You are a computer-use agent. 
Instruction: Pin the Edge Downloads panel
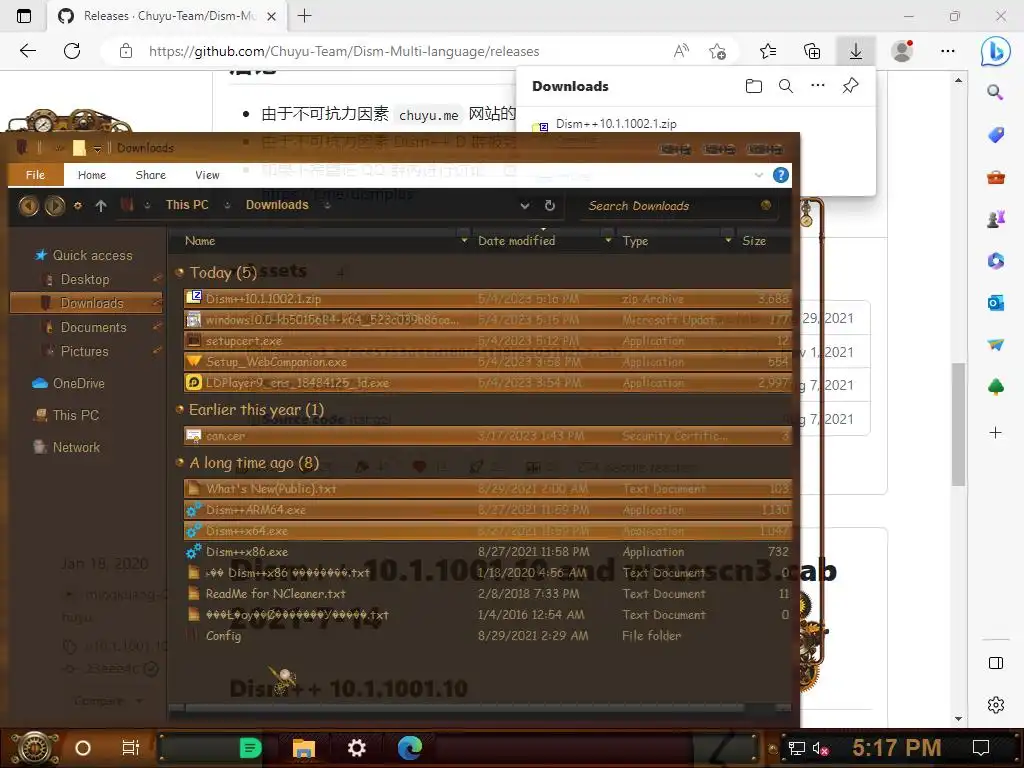coord(850,86)
